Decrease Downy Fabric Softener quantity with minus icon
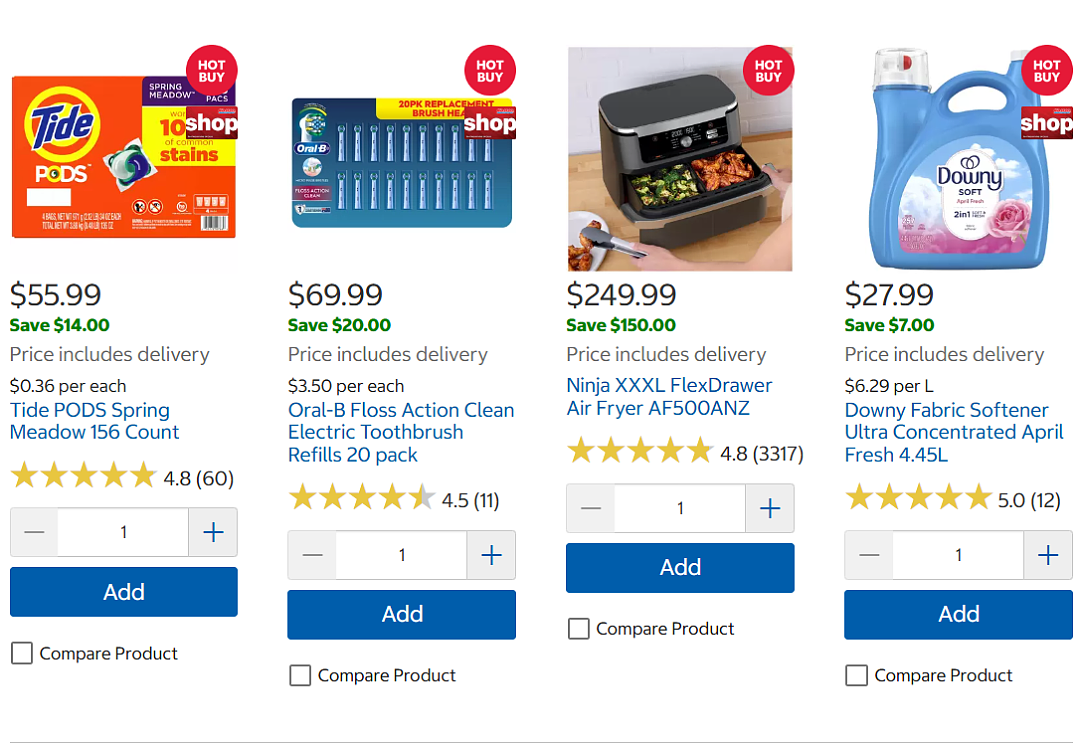Screen dimensions: 1080x751 pos(869,555)
